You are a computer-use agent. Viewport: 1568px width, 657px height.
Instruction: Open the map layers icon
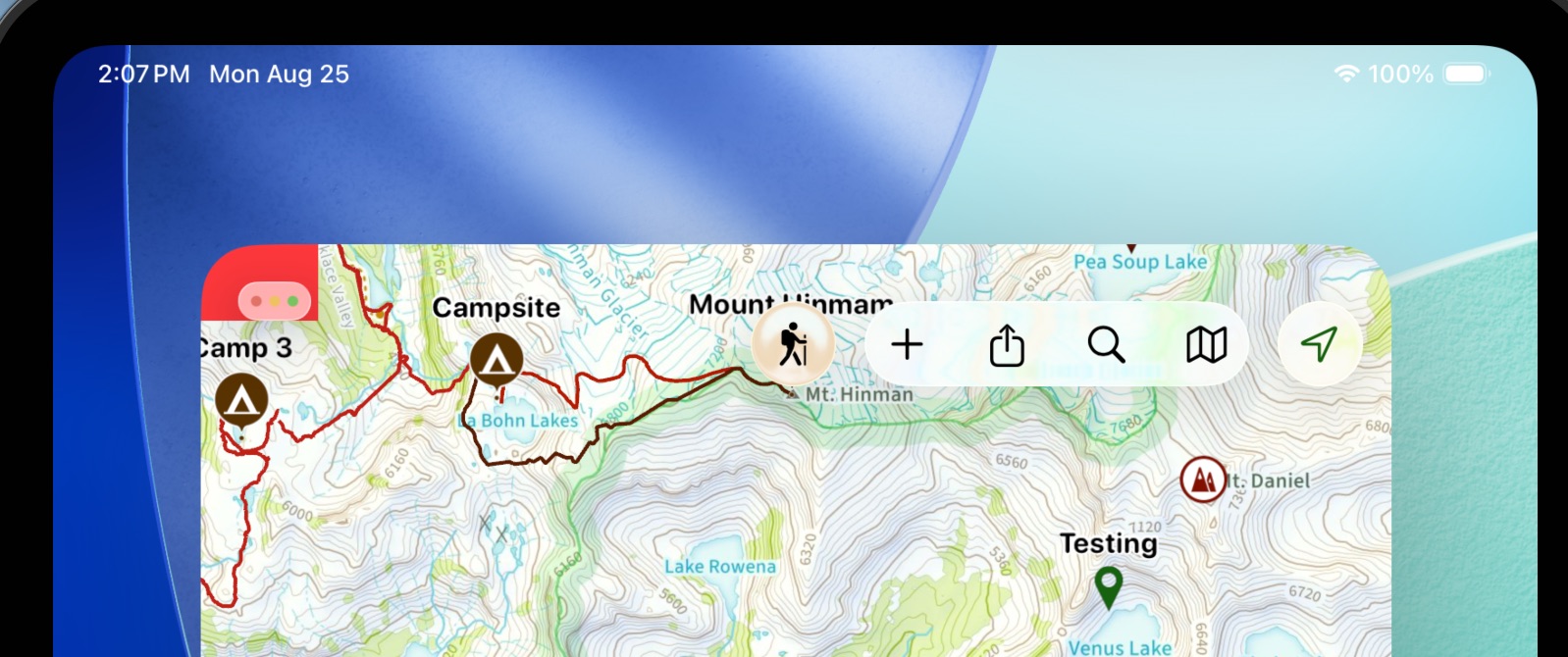click(x=1206, y=344)
